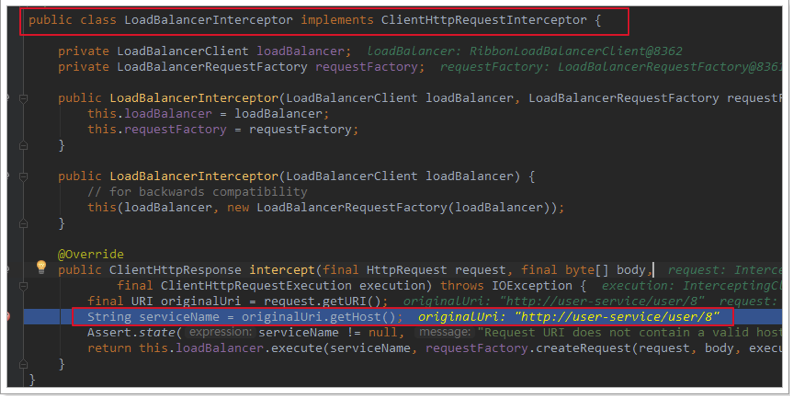
Task: Click 'new' keyword in this(...) call
Action: [238, 208]
